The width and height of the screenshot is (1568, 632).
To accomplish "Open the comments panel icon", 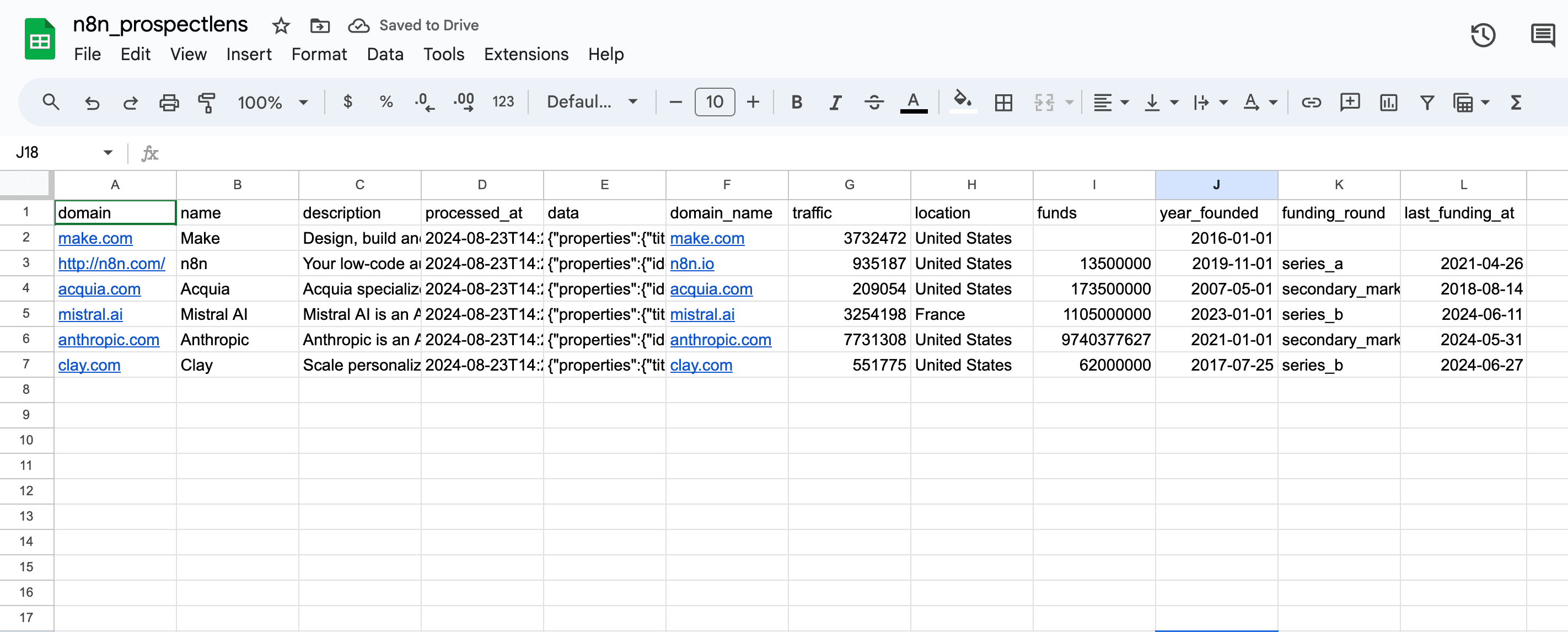I will tap(1543, 35).
